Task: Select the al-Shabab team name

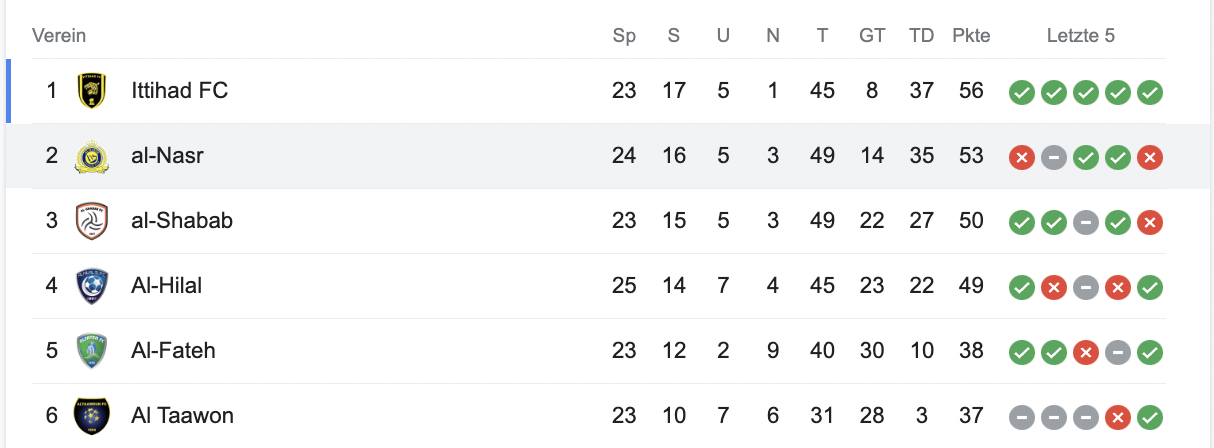Action: point(182,221)
